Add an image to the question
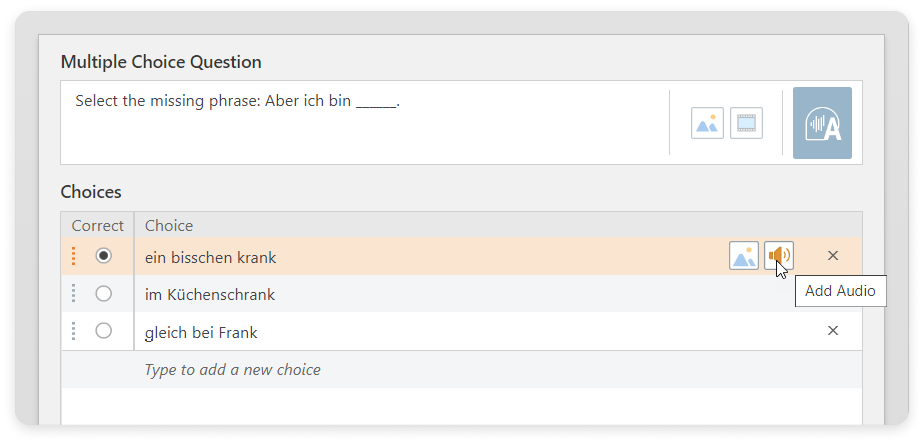Viewport: 924px width, 444px height. click(707, 123)
